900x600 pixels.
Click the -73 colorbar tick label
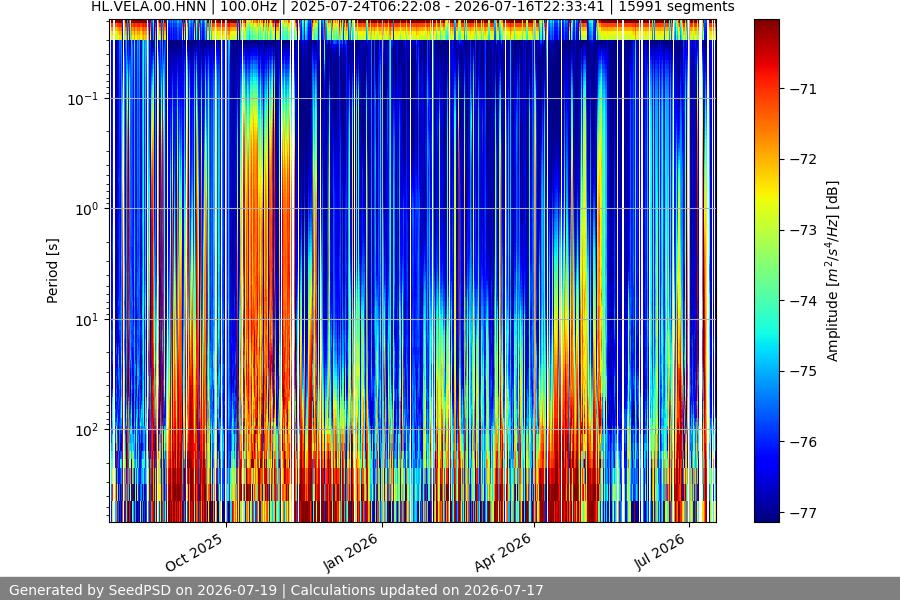(804, 230)
